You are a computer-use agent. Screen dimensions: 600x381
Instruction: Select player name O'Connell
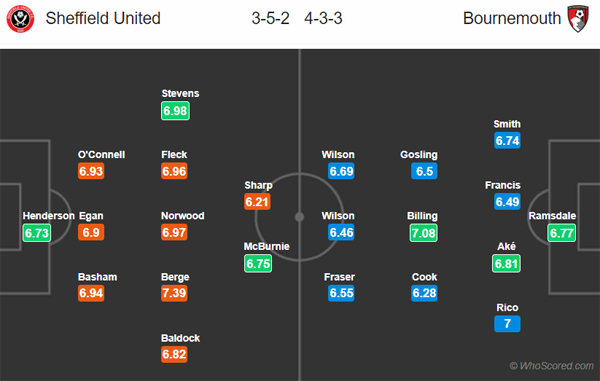pos(101,155)
